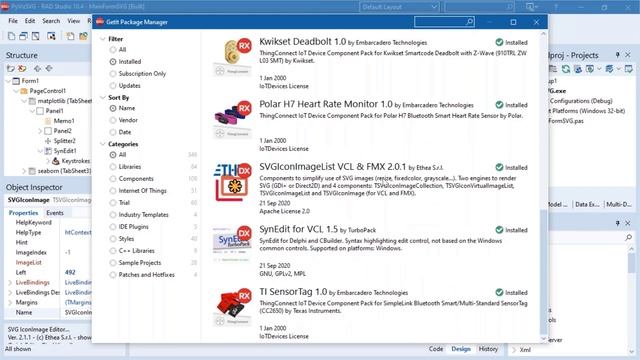Click the Keystrokes icon in the Structure tree

pos(56,161)
